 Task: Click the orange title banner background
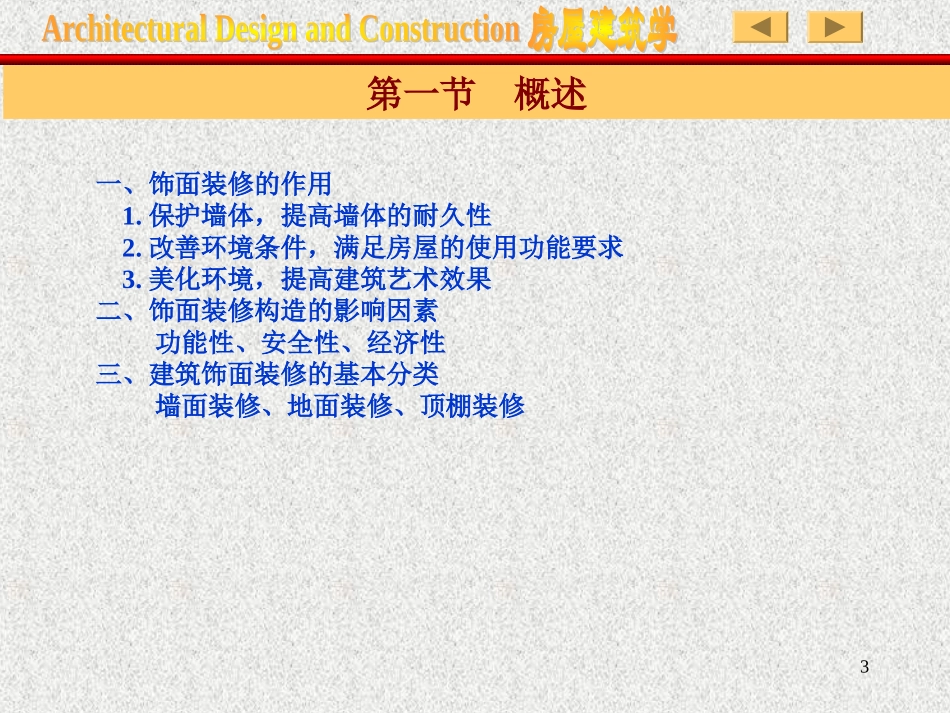pos(182,92)
